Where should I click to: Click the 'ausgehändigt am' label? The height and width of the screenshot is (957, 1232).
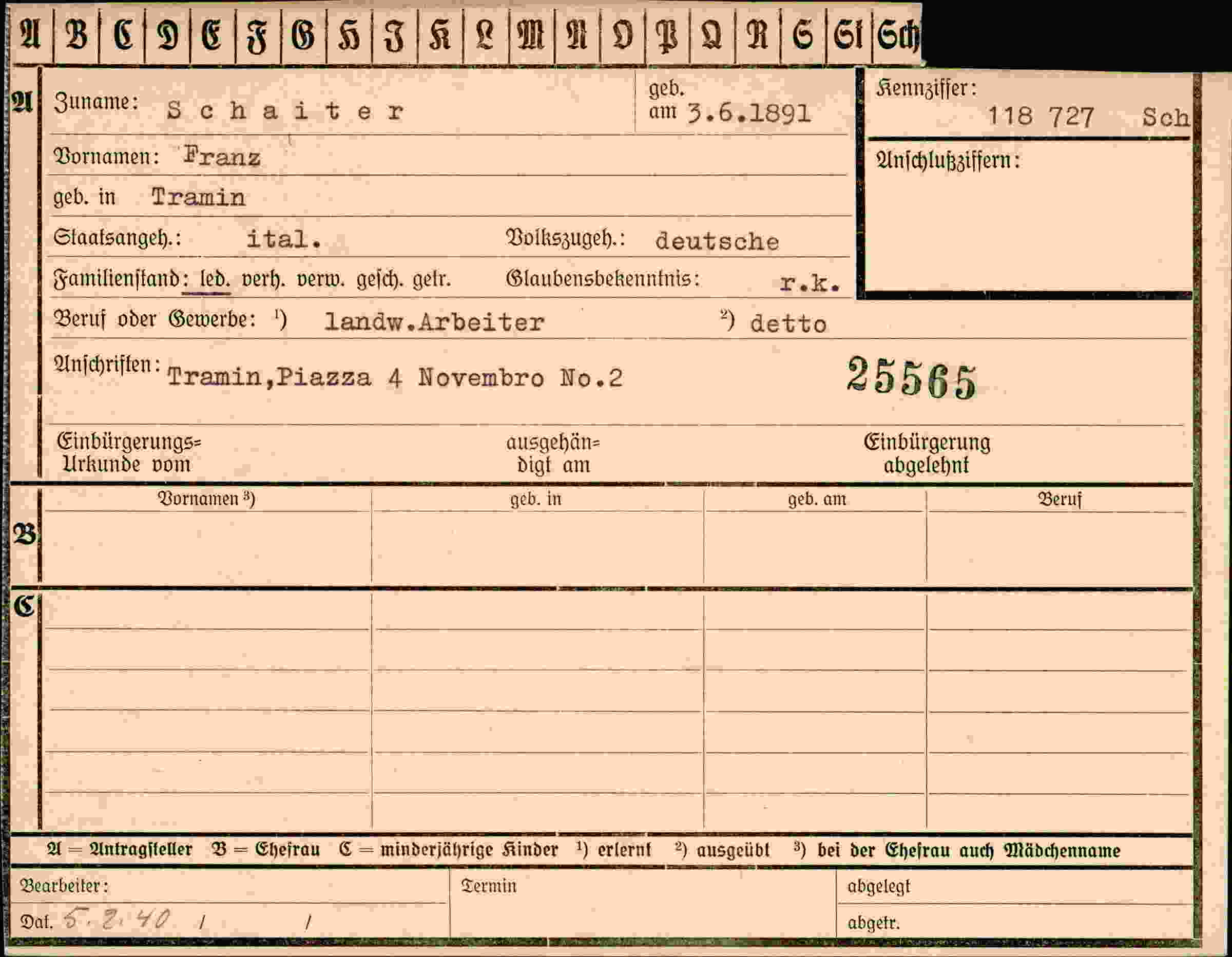[x=553, y=454]
